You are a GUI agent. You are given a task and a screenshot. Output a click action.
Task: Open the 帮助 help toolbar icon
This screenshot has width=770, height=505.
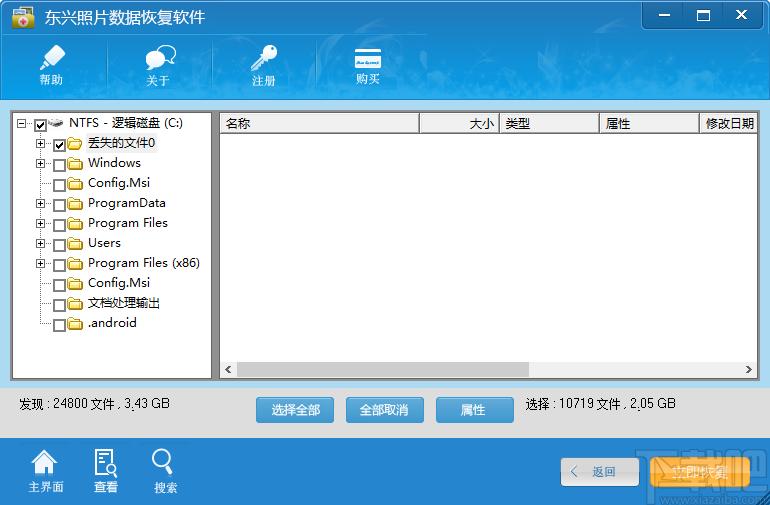52,65
